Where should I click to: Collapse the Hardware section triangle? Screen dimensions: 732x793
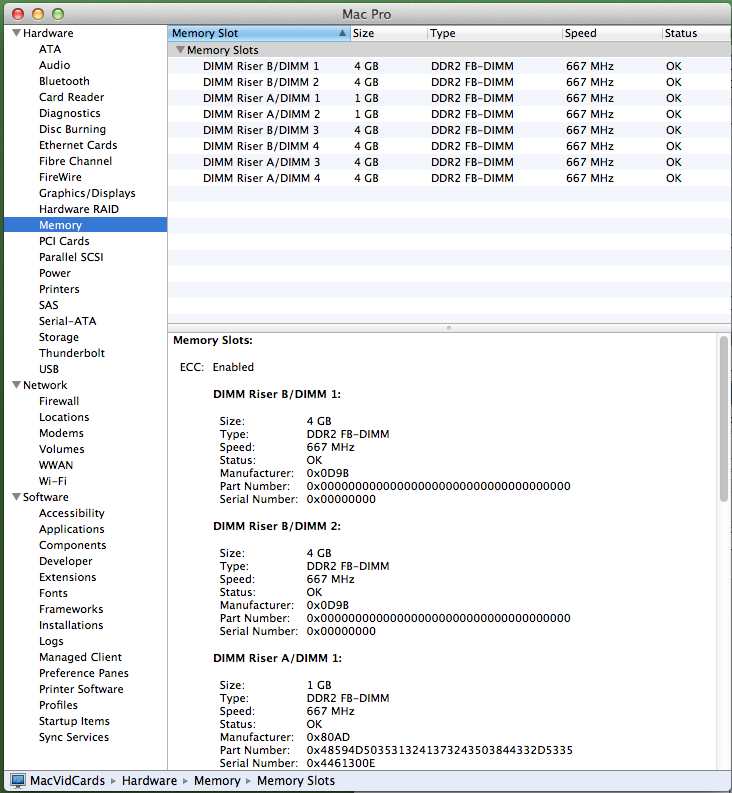(x=16, y=33)
